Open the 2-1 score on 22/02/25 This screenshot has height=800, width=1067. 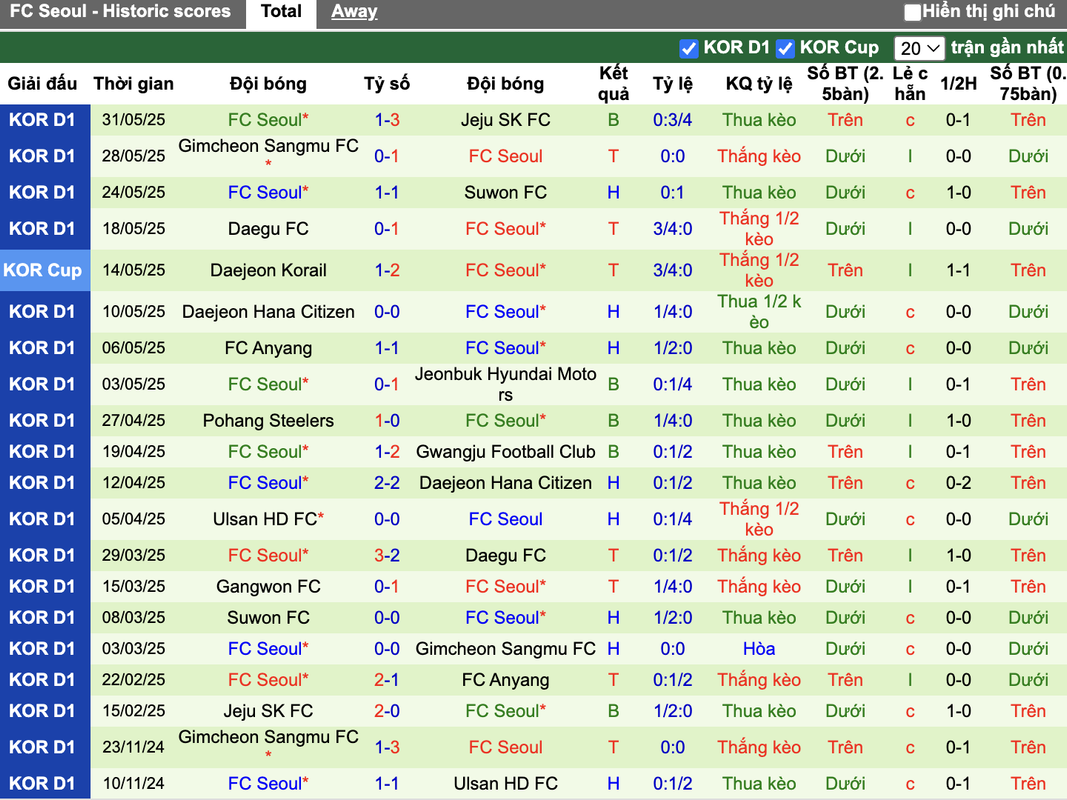click(x=387, y=680)
